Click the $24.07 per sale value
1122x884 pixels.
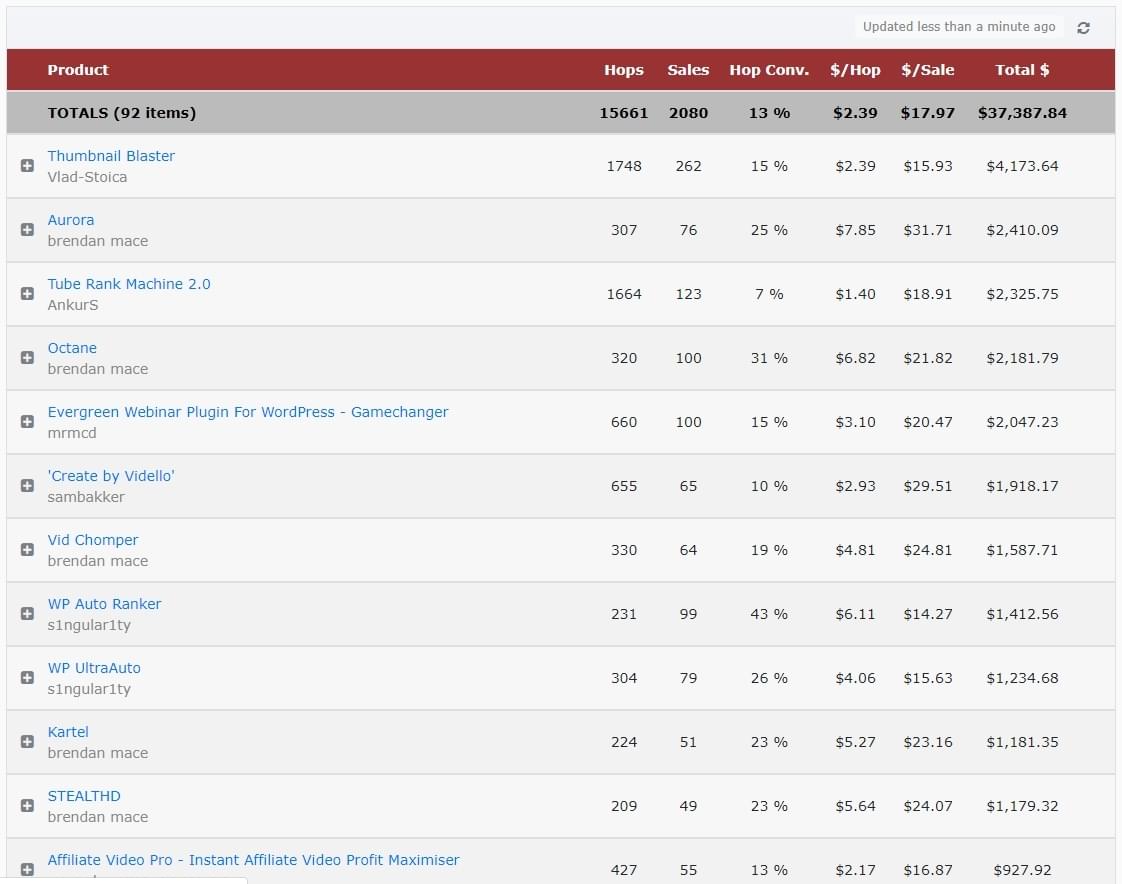928,806
